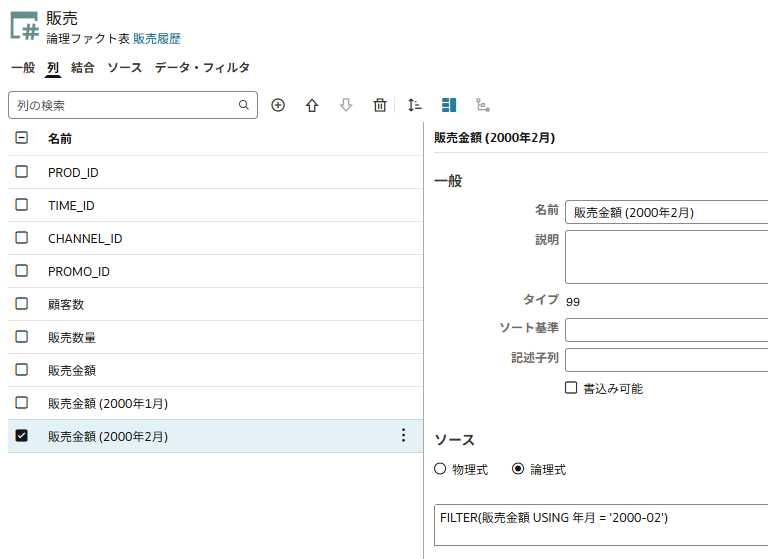
Task: Select the 販売数量 column row
Action: (x=216, y=337)
